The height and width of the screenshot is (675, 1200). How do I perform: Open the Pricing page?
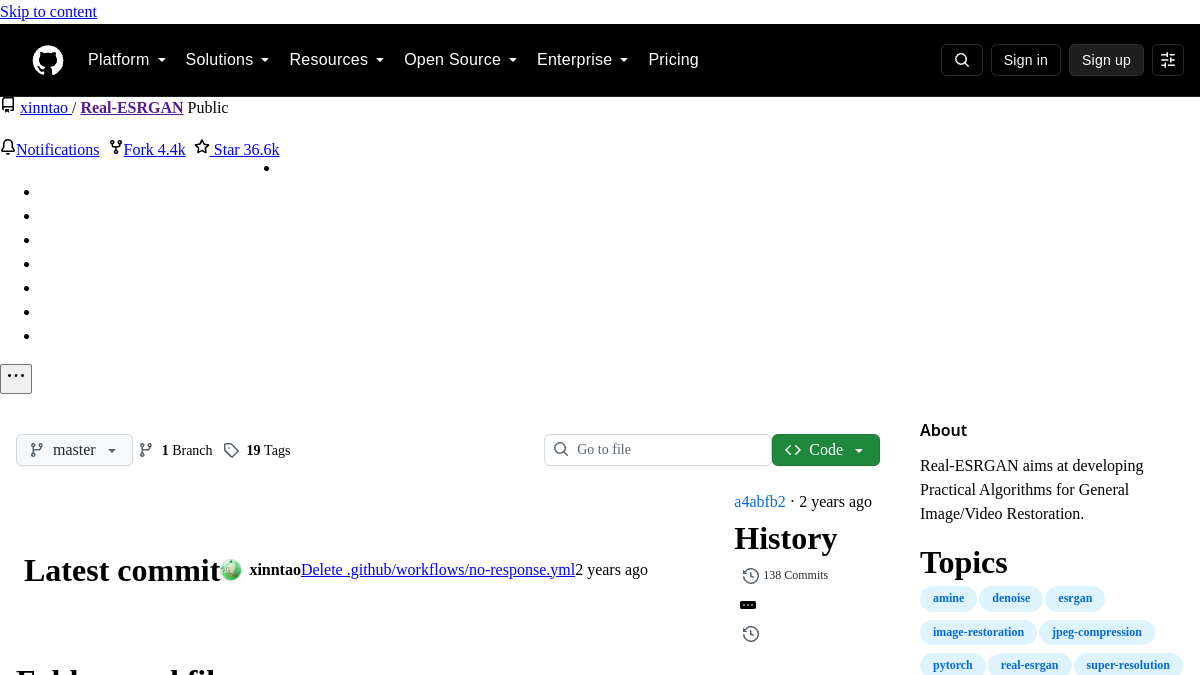(x=673, y=60)
